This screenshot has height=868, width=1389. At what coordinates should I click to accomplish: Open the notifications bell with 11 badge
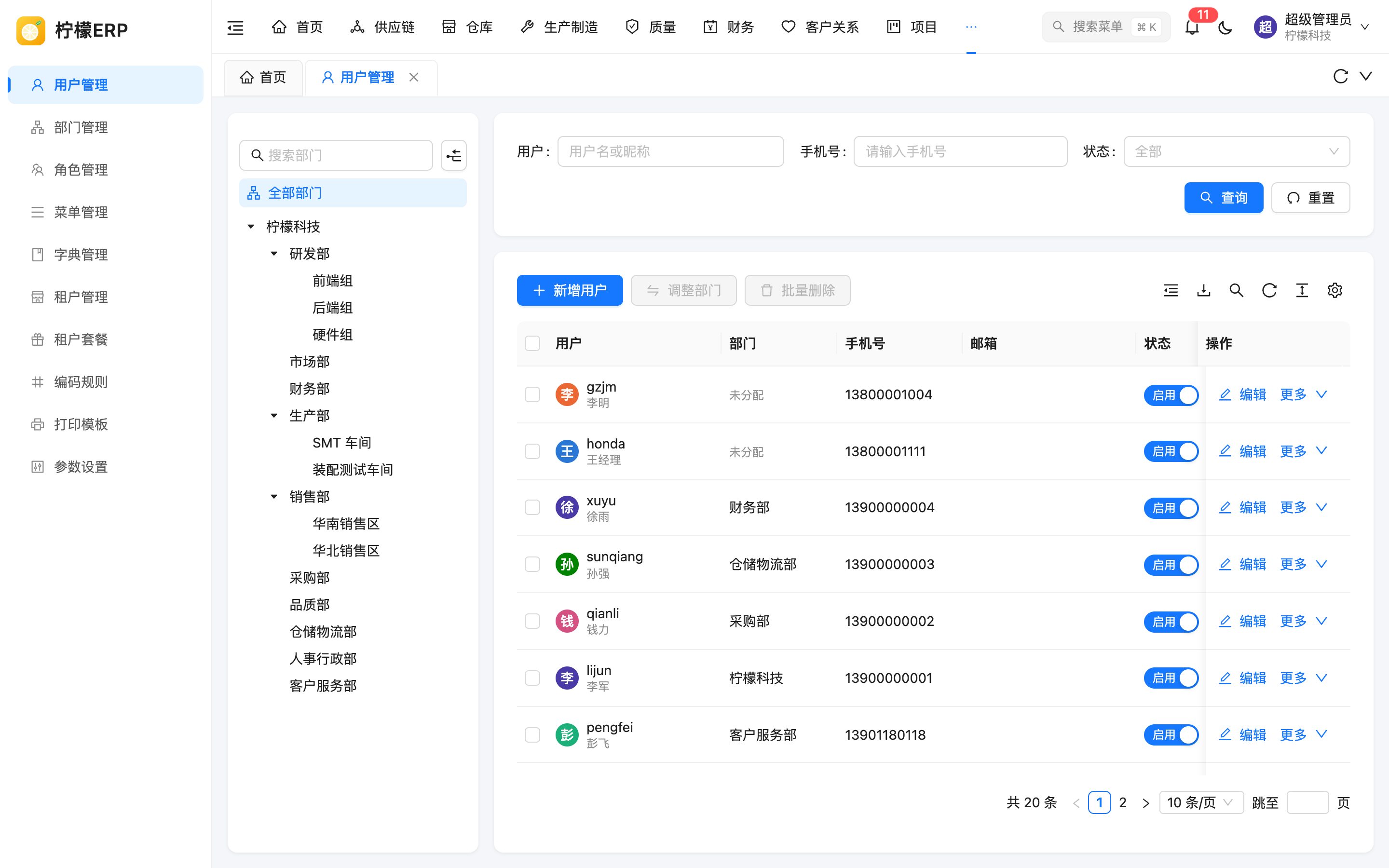[1192, 27]
